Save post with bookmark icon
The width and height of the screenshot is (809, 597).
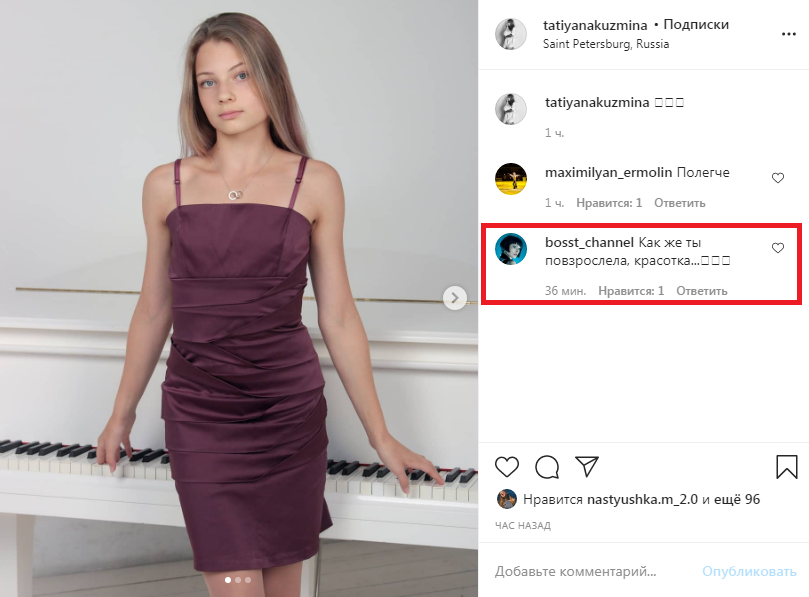787,466
